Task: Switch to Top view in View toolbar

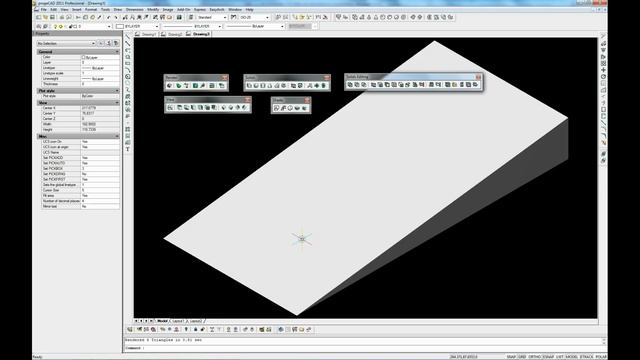Action: tap(180, 107)
